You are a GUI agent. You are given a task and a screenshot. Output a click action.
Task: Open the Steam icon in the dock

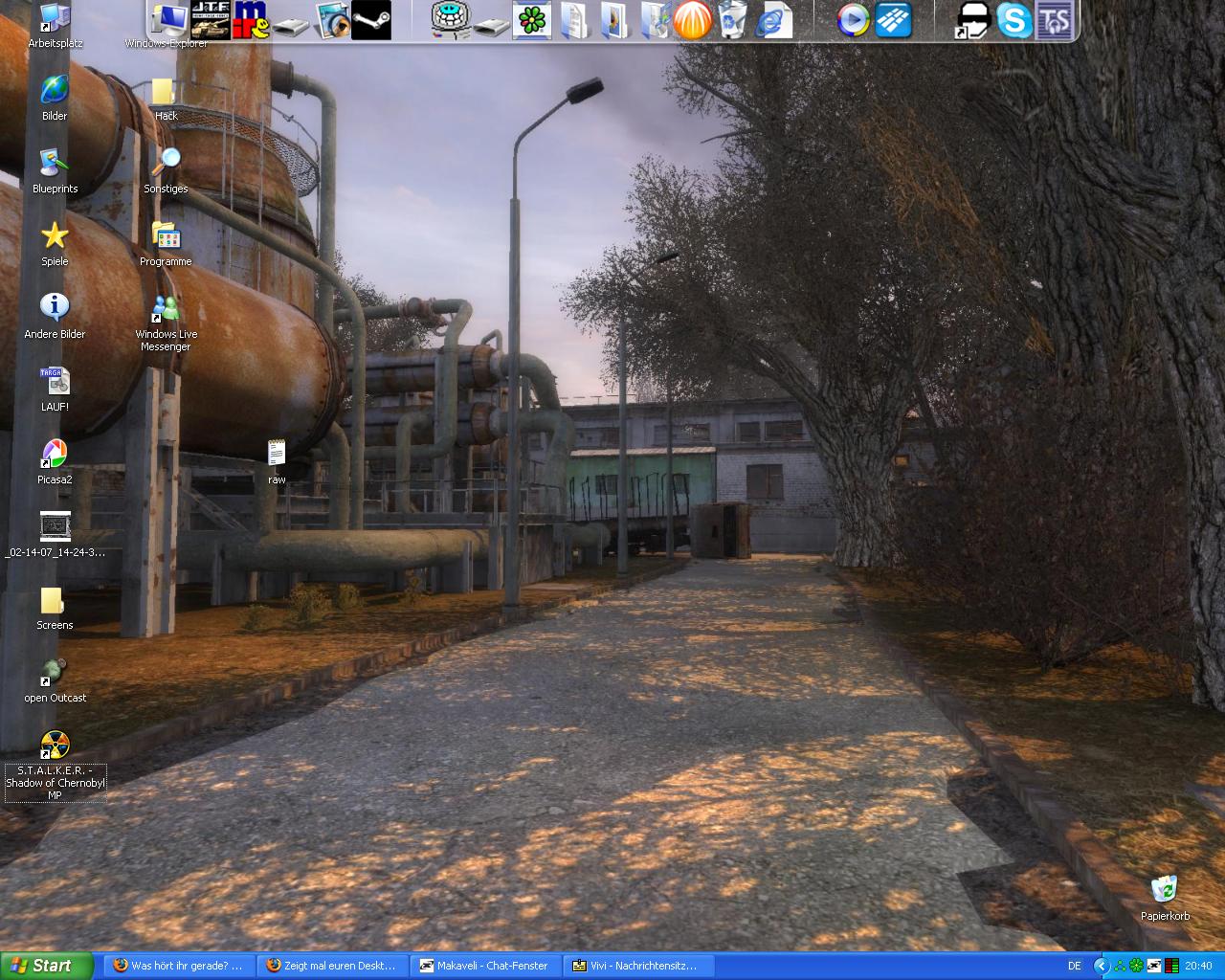pyautogui.click(x=371, y=20)
